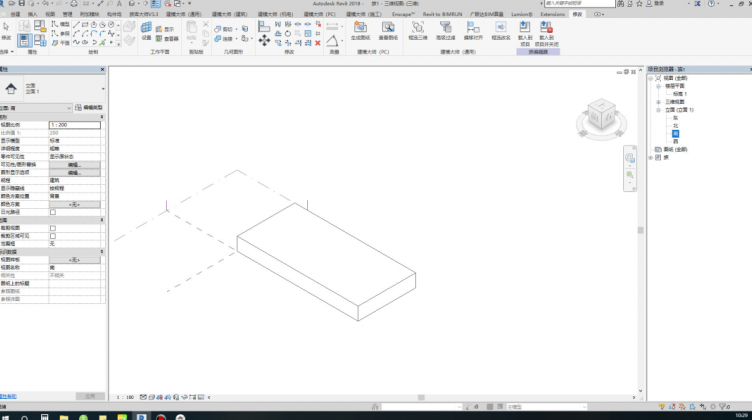Click the vertical scrollbar thumb of drawing area
The image size is (752, 420).
pyautogui.click(x=640, y=230)
